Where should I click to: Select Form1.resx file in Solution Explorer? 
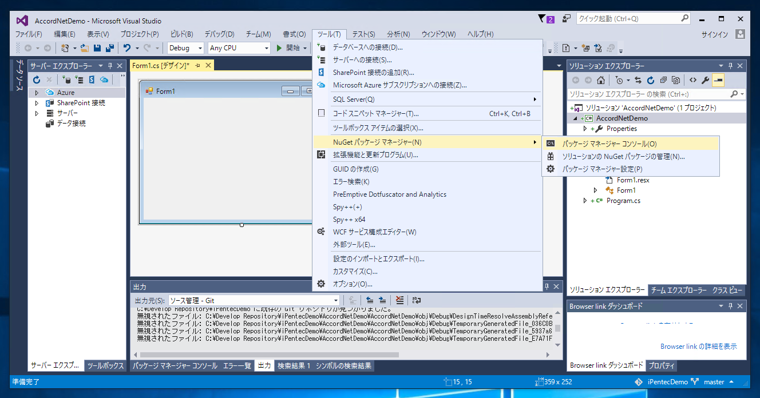[633, 180]
